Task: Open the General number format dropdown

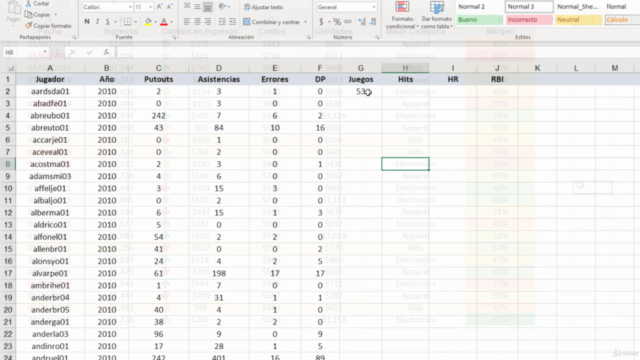Action: [x=374, y=7]
